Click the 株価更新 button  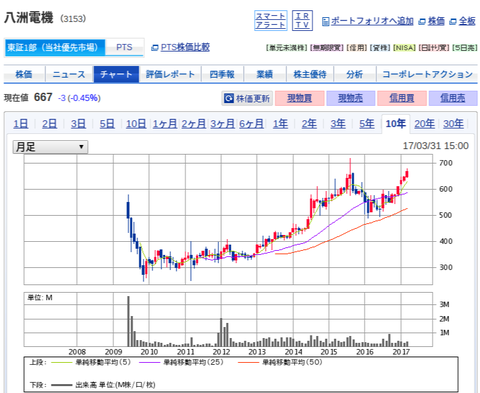(x=247, y=98)
